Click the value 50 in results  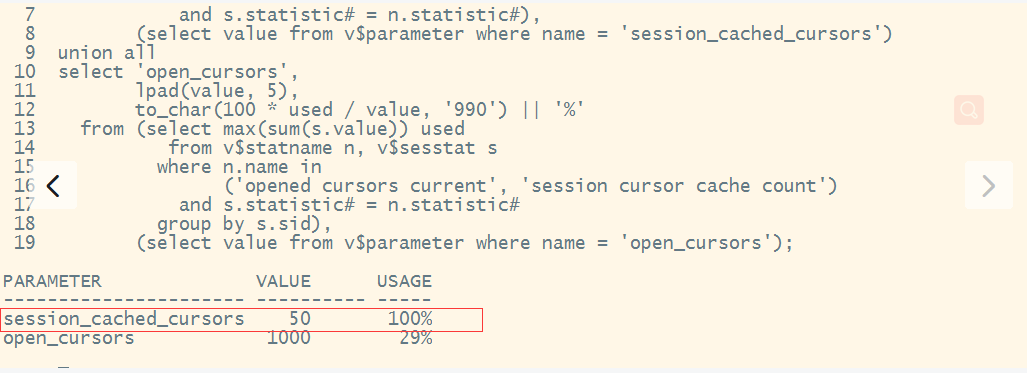tap(299, 319)
